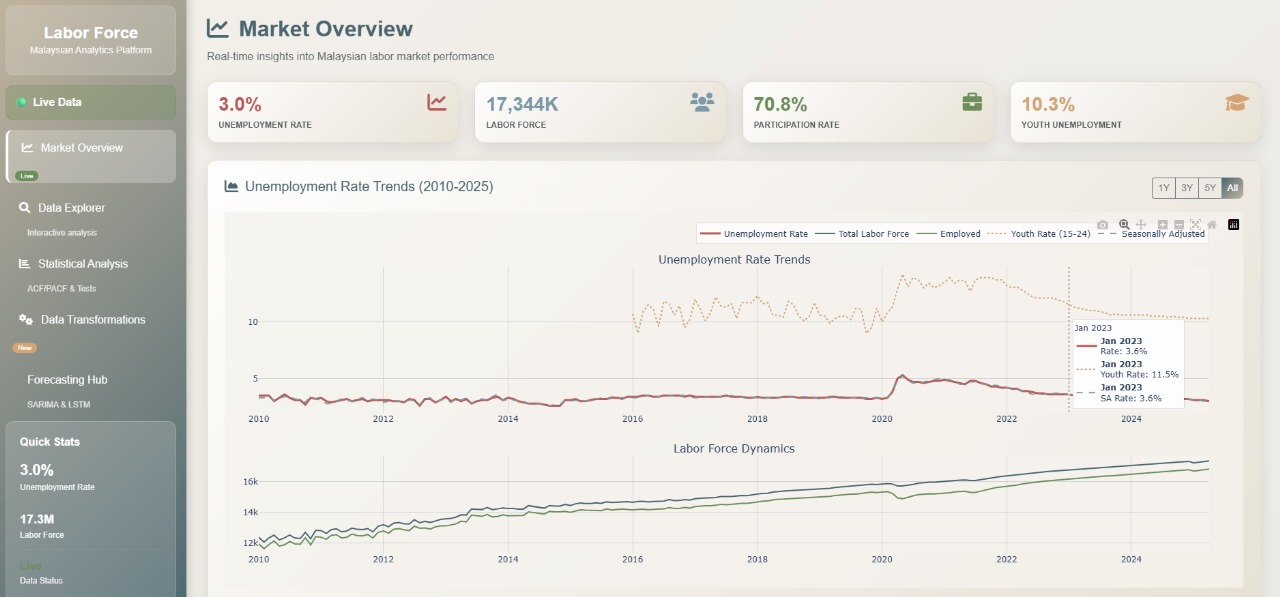Click the zoom in plus icon
This screenshot has width=1280, height=597.
pyautogui.click(x=1163, y=225)
